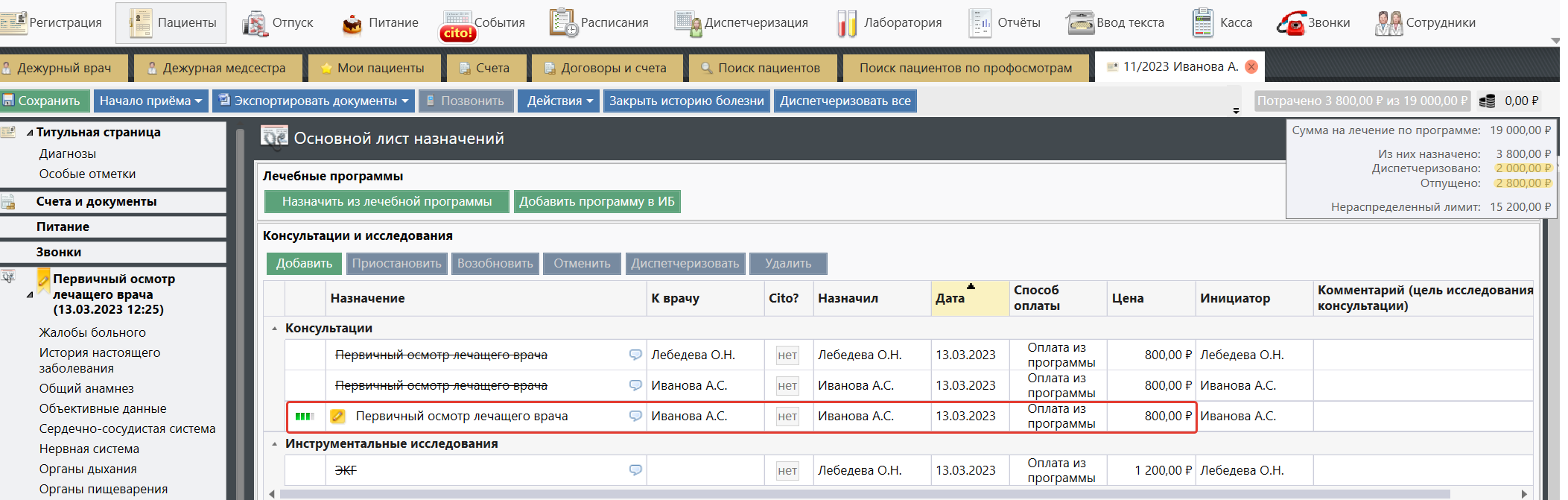Viewport: 1568px width, 500px height.
Task: Open the Касса module icon
Action: tap(1202, 23)
